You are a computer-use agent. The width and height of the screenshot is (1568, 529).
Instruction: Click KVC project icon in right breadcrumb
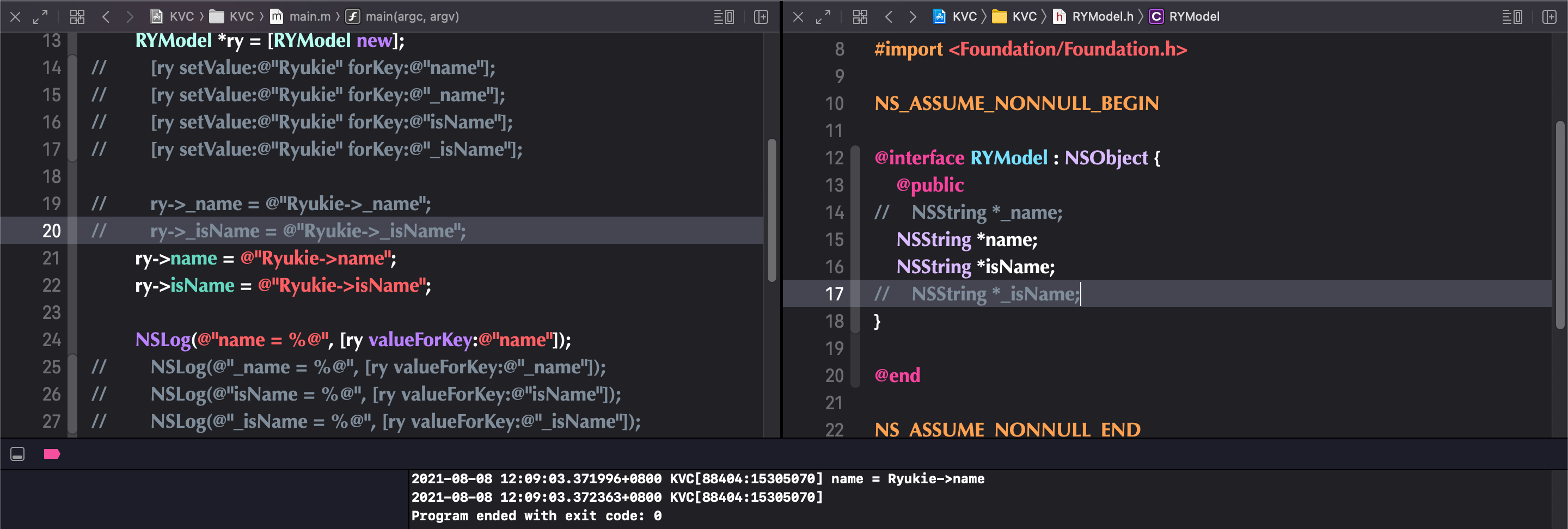pyautogui.click(x=939, y=16)
